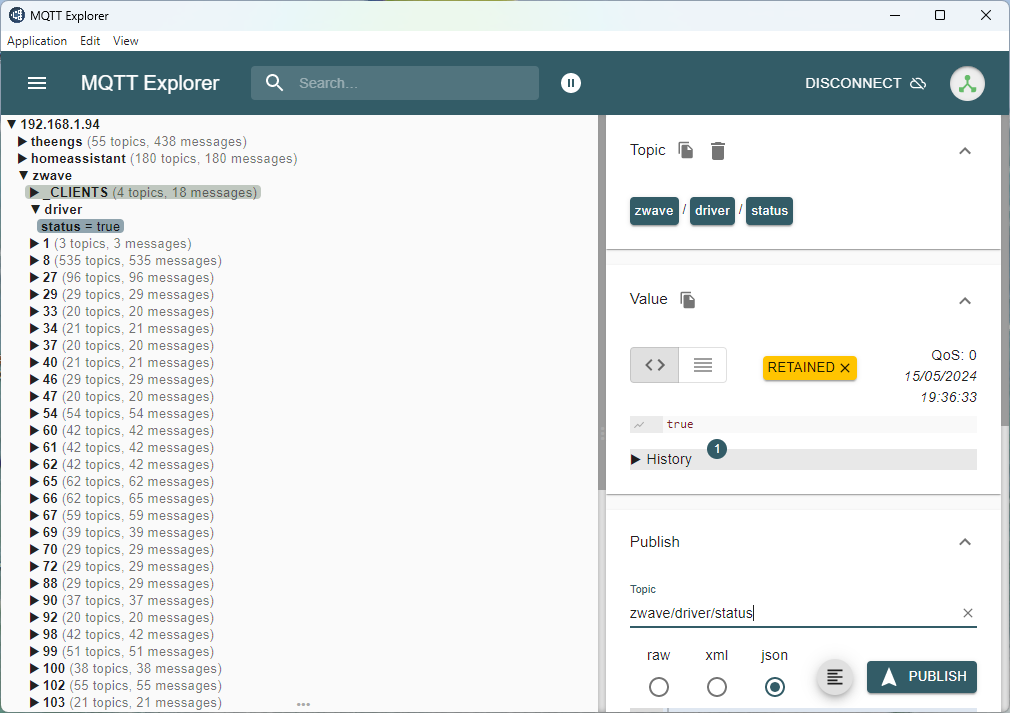1010x713 pixels.
Task: Copy the topic path to clipboard
Action: pyautogui.click(x=686, y=150)
